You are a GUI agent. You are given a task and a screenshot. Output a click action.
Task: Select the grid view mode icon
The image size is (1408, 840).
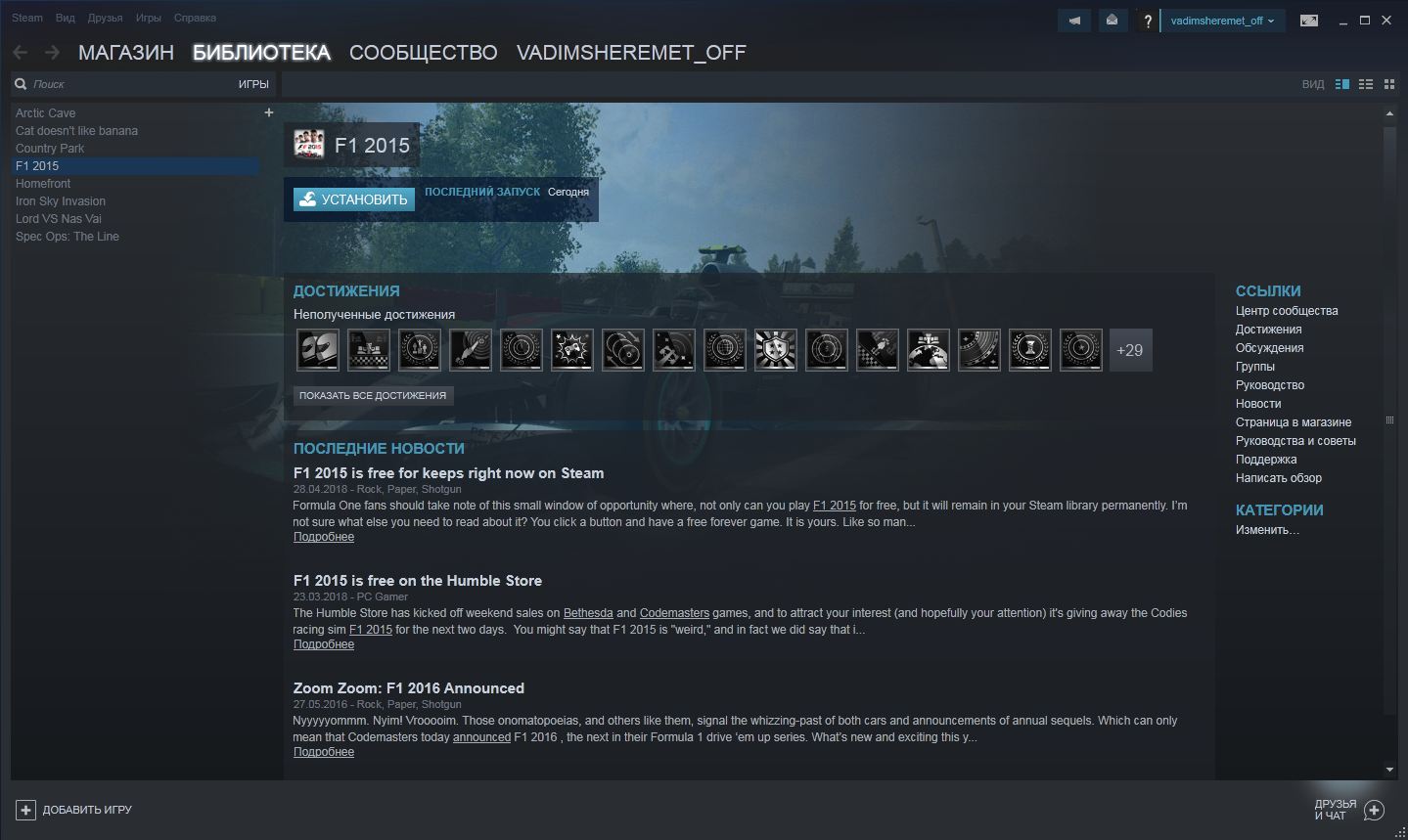[x=1388, y=84]
